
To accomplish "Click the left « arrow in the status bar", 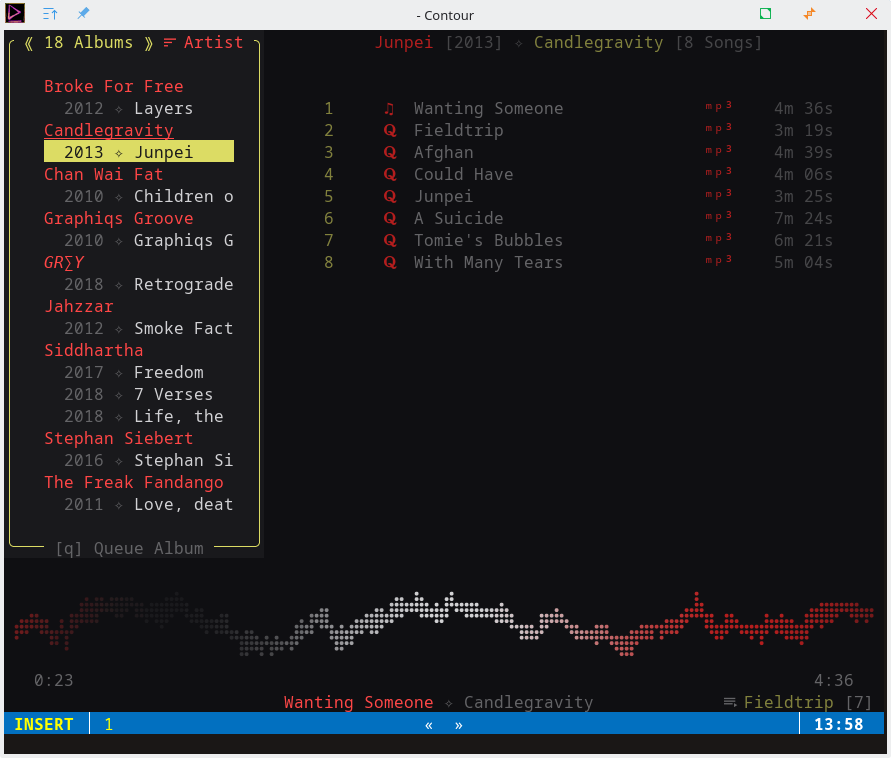I will (x=429, y=725).
